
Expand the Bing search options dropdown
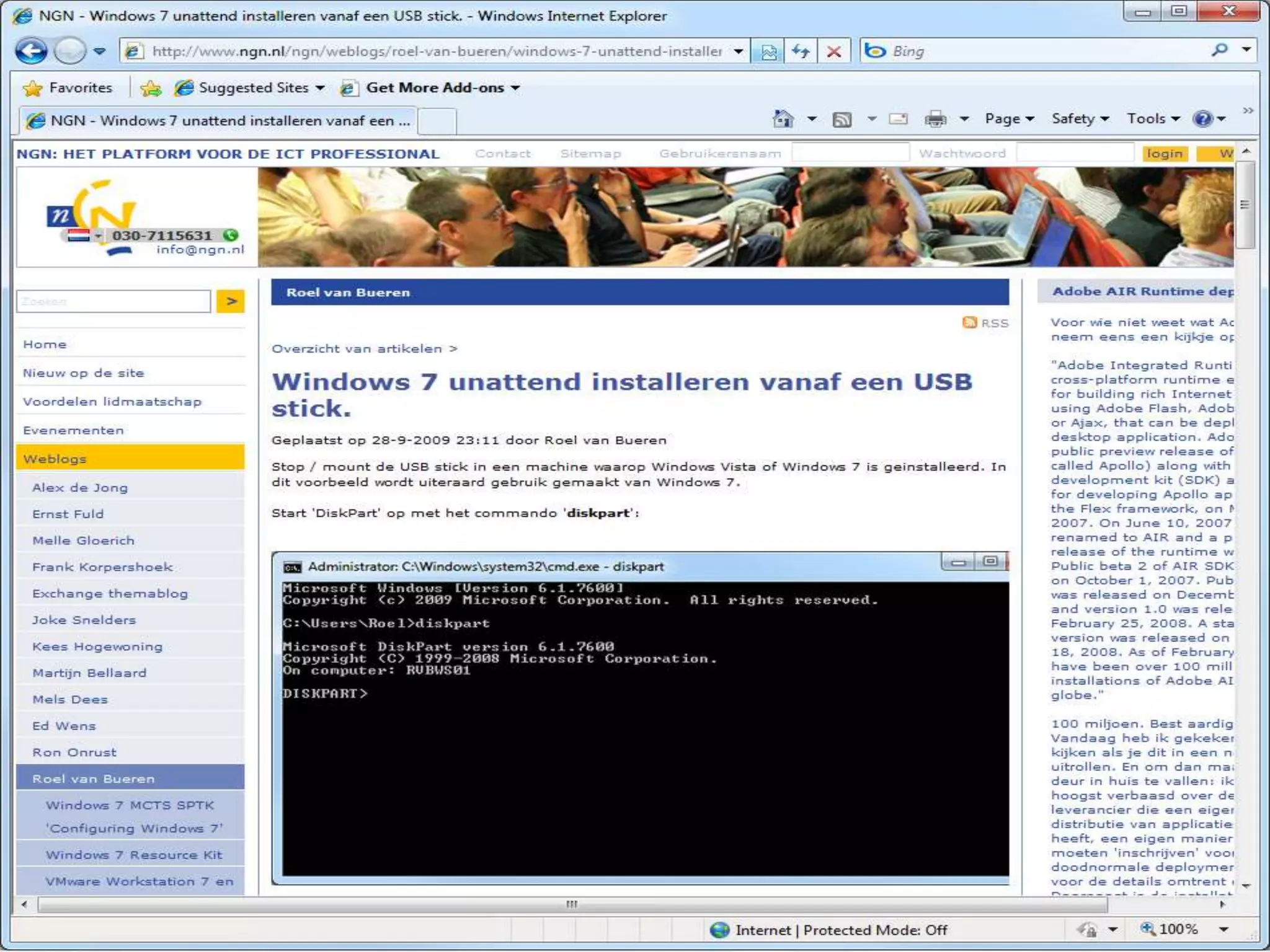point(1246,50)
